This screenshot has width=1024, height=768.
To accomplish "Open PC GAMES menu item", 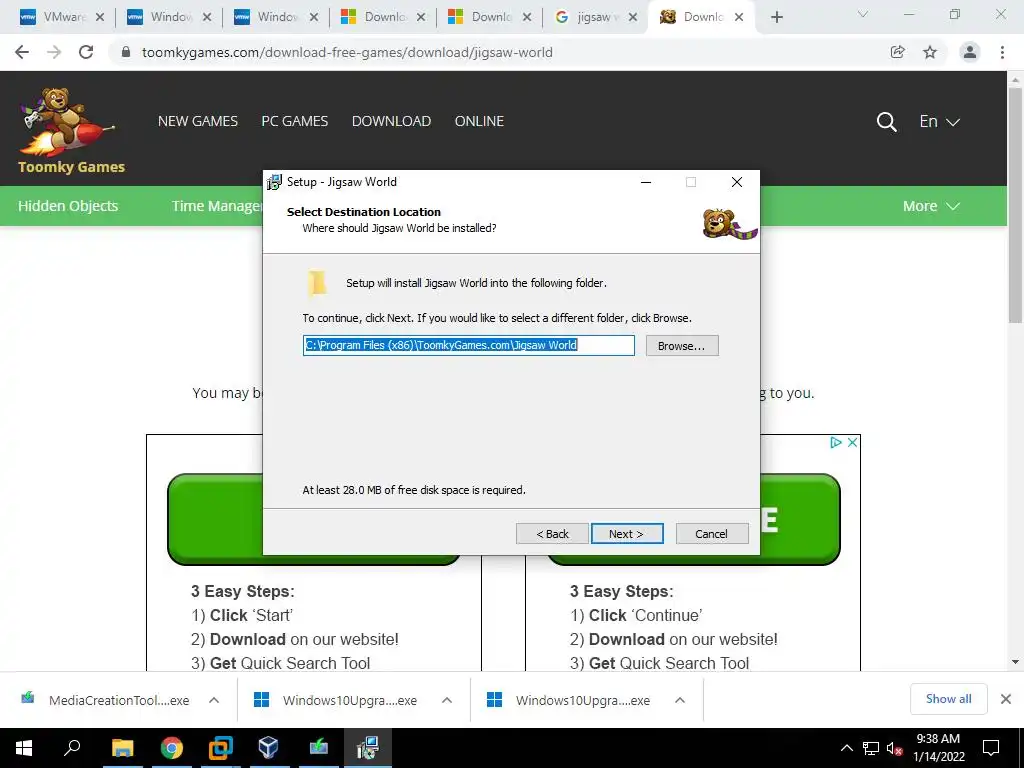I will coord(295,121).
